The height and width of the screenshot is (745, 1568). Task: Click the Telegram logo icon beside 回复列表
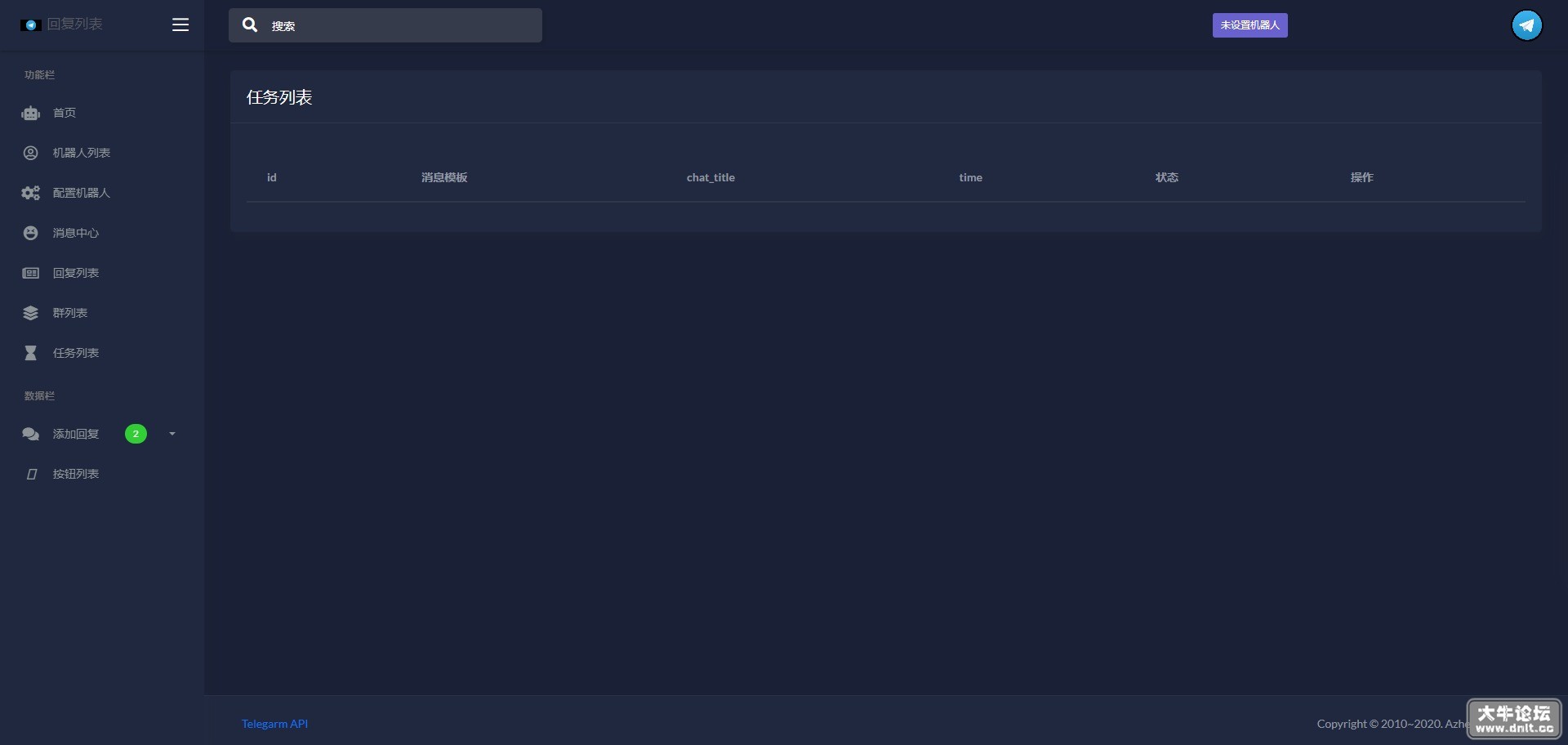(31, 25)
